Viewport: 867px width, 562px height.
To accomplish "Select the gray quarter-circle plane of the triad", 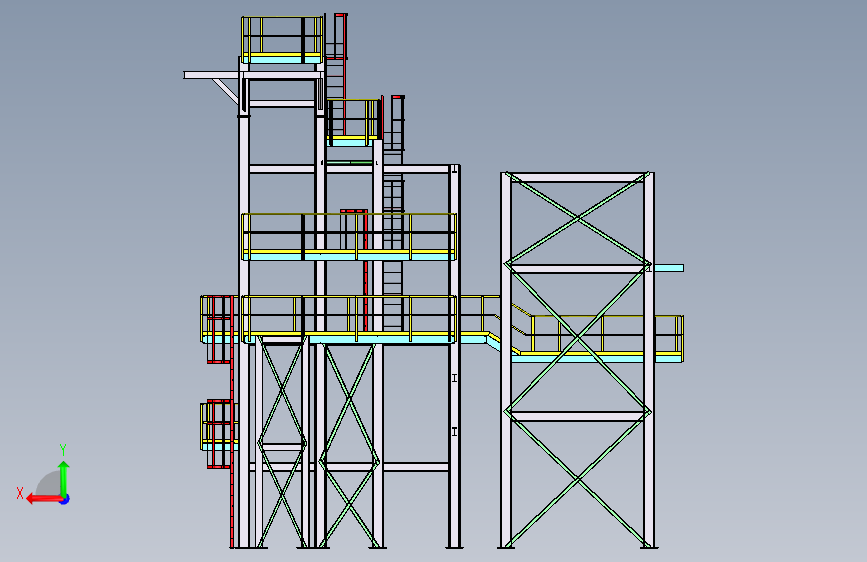I will click(49, 483).
